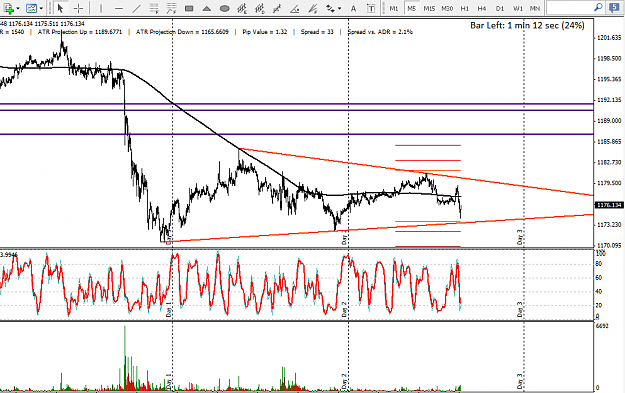The image size is (625, 393).
Task: Switch chart to D1 timeframe
Action: (x=500, y=8)
